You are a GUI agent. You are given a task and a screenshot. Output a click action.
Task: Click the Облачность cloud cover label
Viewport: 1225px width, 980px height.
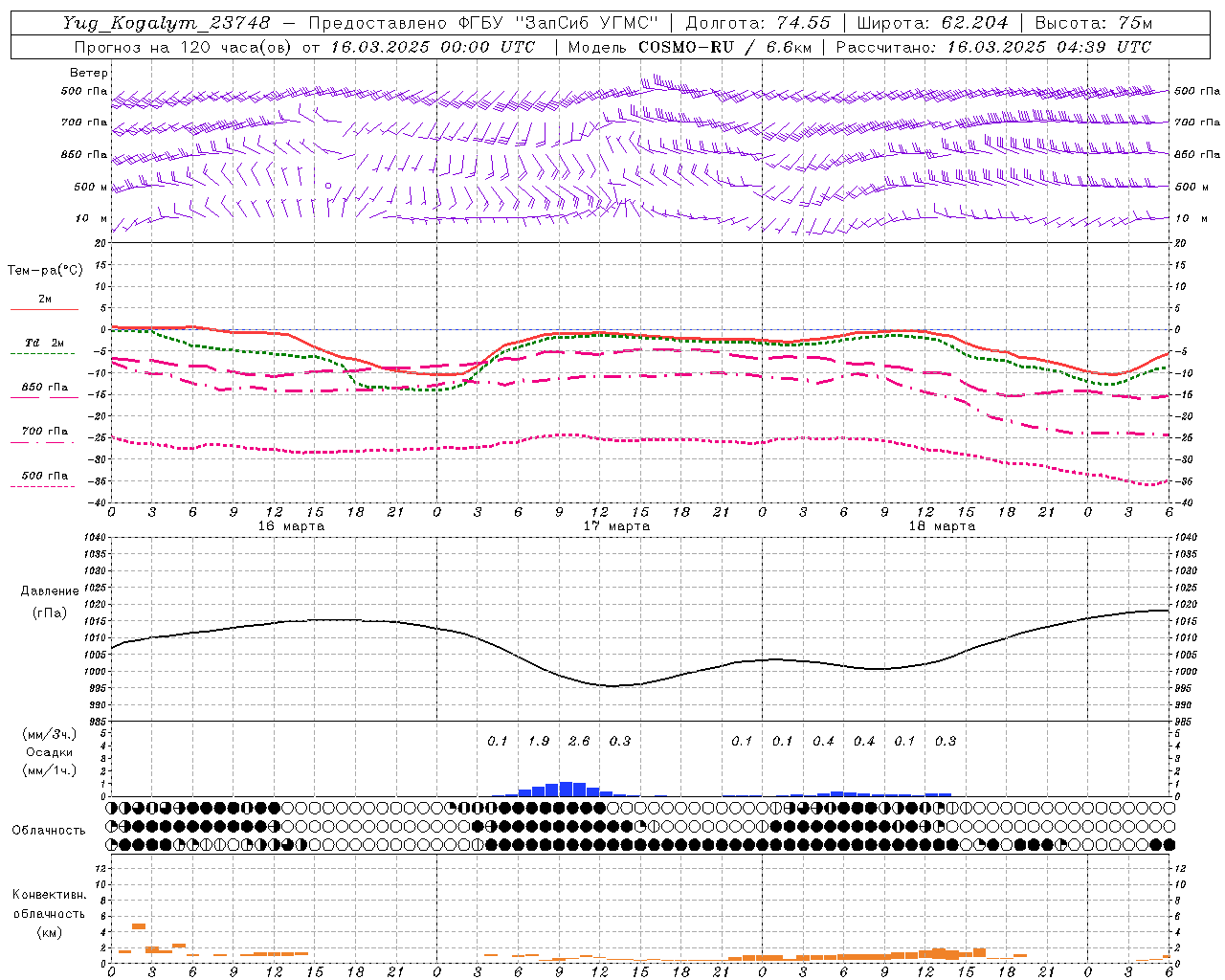(x=49, y=831)
